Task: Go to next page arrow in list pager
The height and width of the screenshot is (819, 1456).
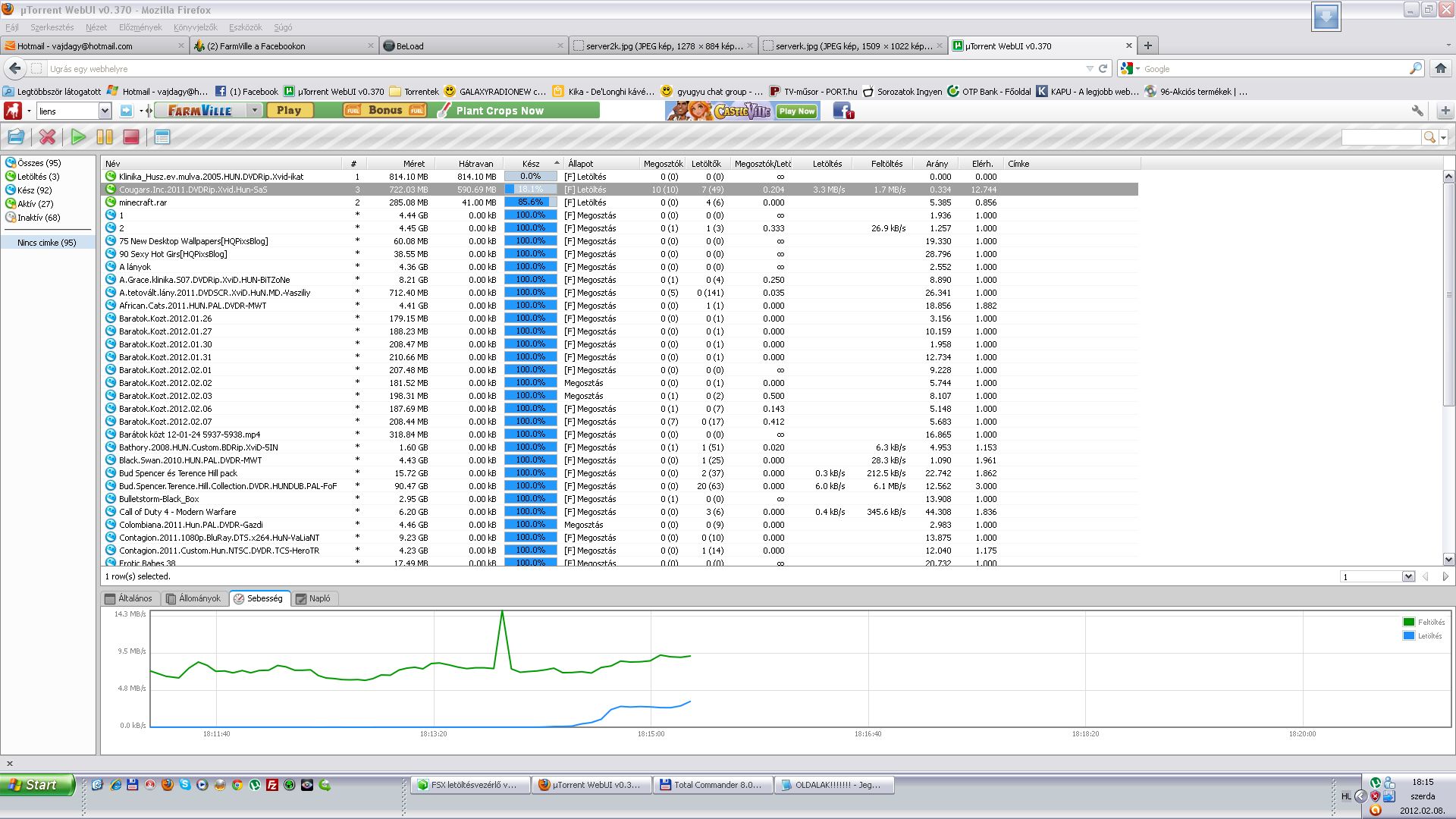Action: (1445, 576)
